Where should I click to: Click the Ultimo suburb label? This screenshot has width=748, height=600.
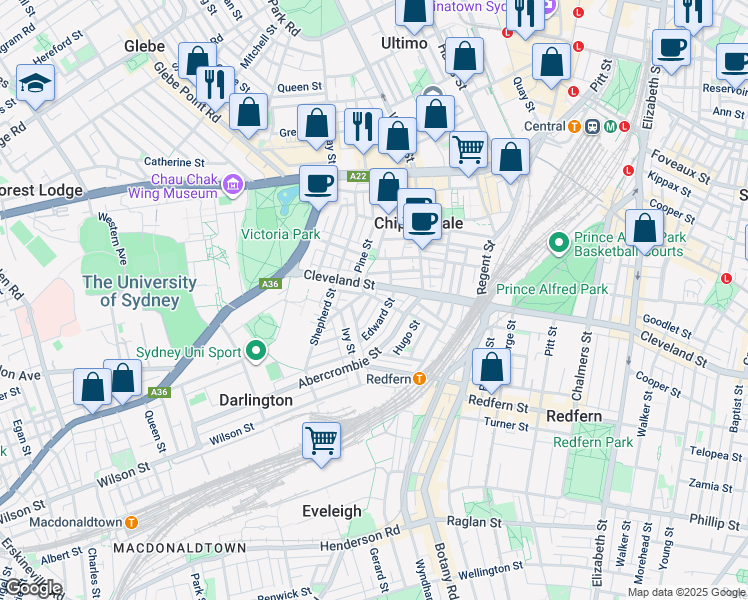(404, 44)
